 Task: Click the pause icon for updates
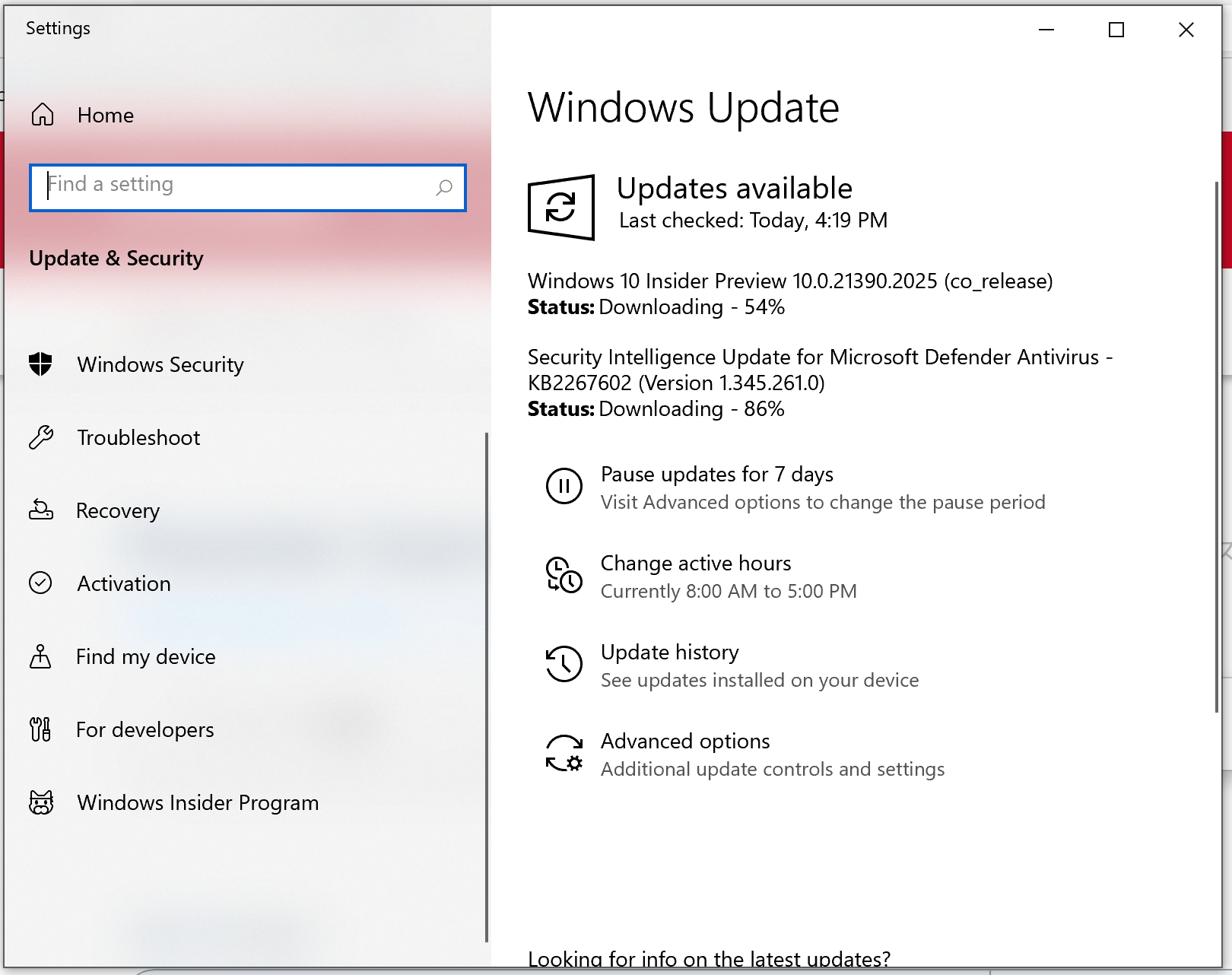click(x=564, y=486)
